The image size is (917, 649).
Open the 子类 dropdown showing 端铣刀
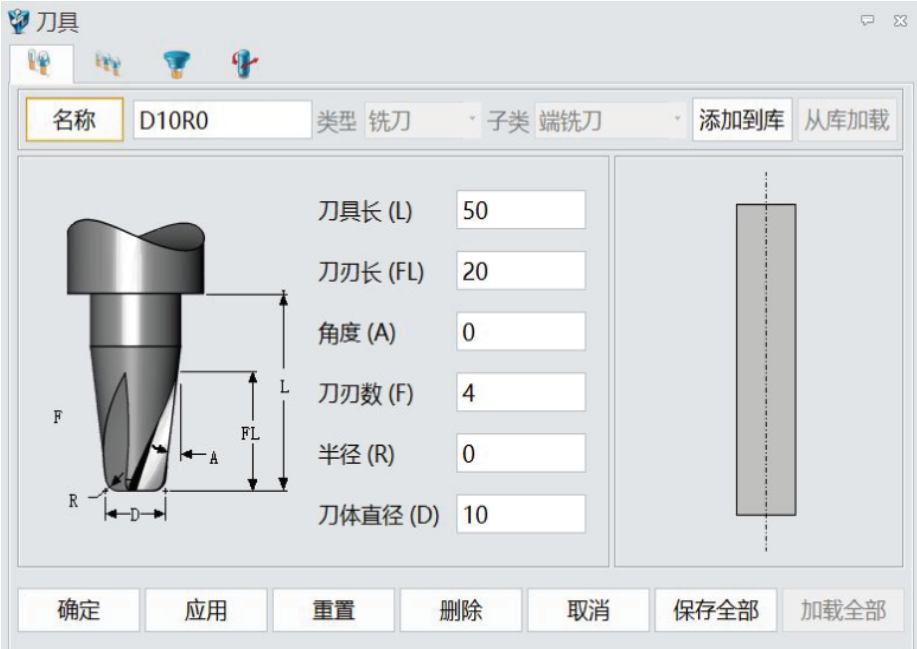point(609,121)
